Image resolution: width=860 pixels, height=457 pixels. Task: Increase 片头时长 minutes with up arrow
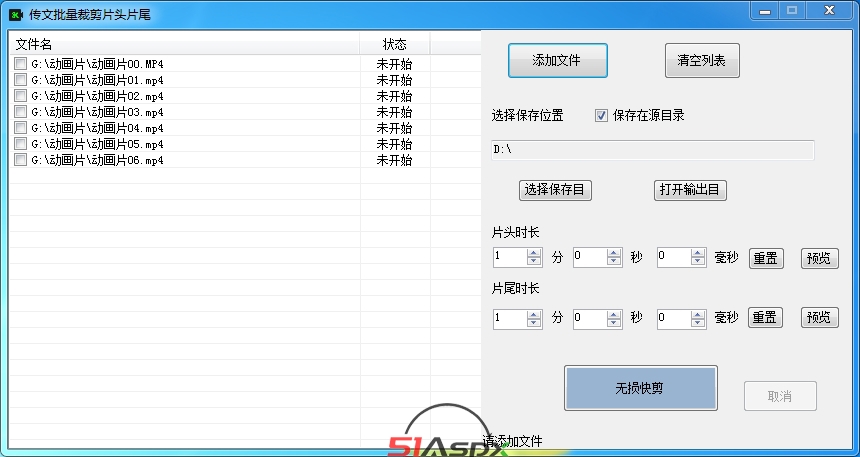(x=534, y=253)
